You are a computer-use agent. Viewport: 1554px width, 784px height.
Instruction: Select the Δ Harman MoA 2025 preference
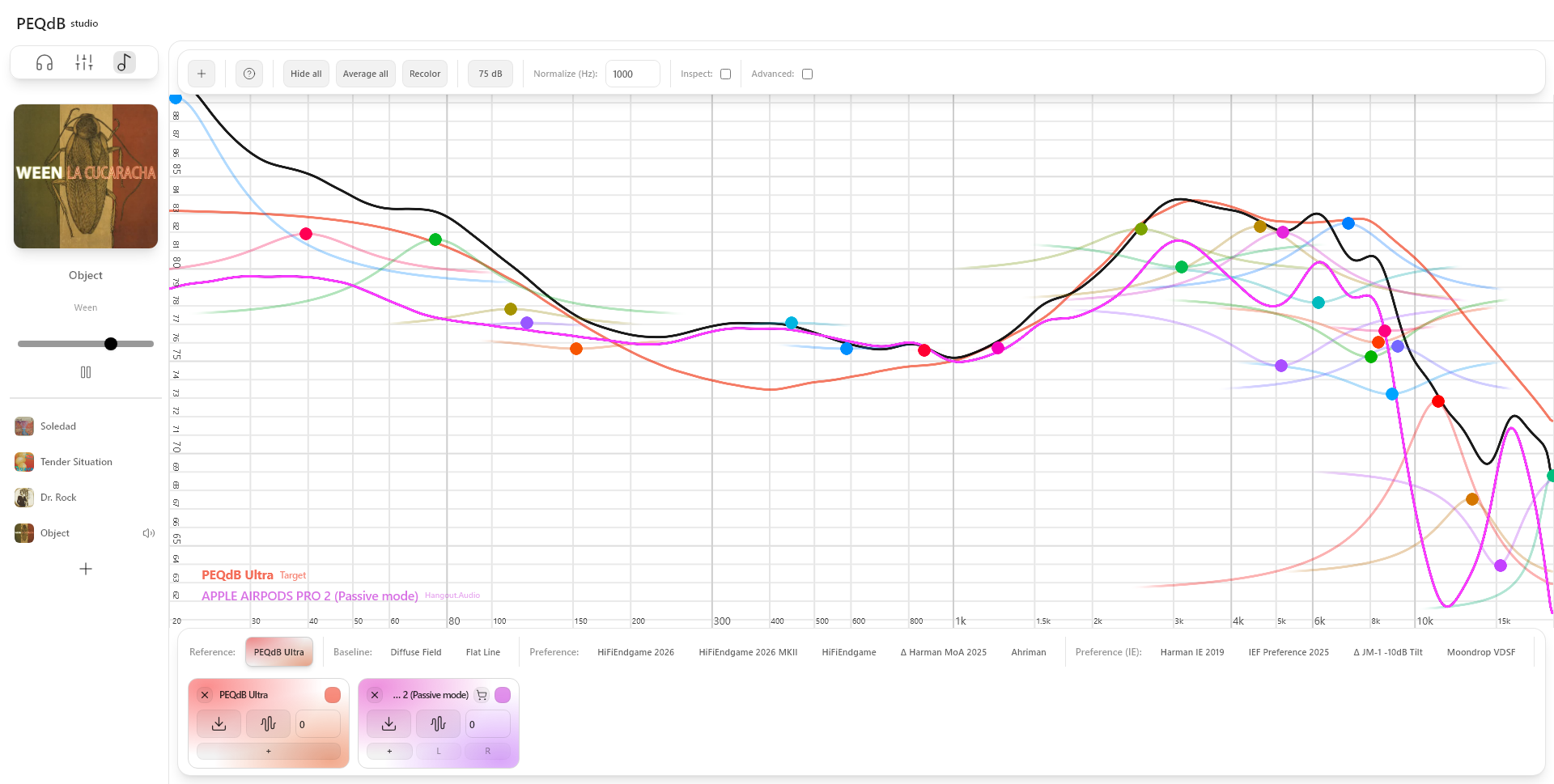(944, 652)
